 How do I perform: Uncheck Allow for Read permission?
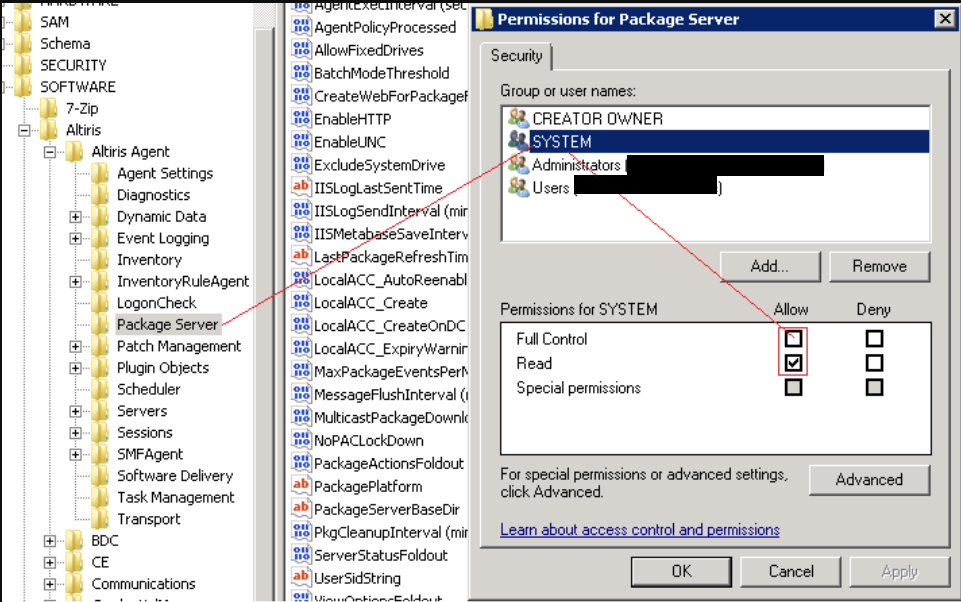793,363
